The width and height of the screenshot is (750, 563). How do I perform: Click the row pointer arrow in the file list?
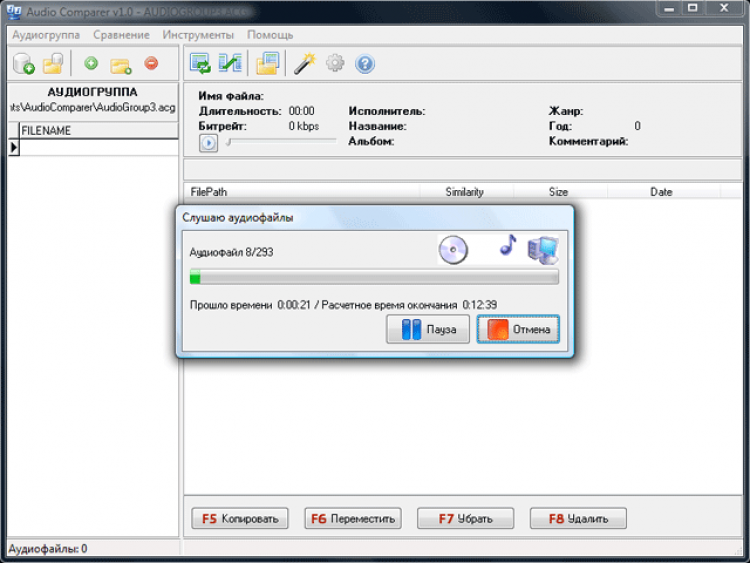[x=13, y=147]
